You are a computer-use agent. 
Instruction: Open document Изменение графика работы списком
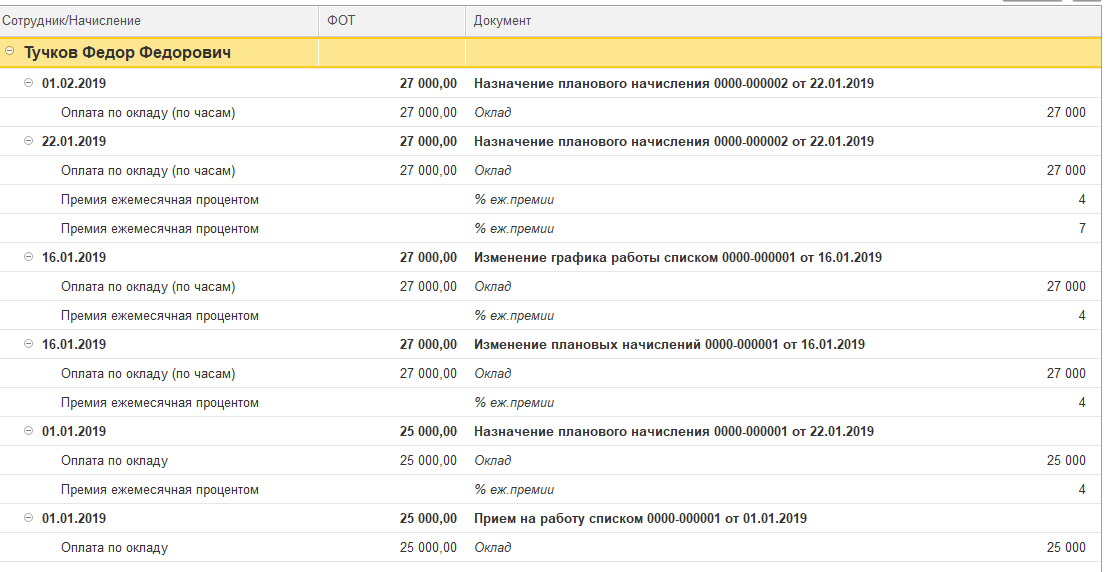pyautogui.click(x=677, y=258)
